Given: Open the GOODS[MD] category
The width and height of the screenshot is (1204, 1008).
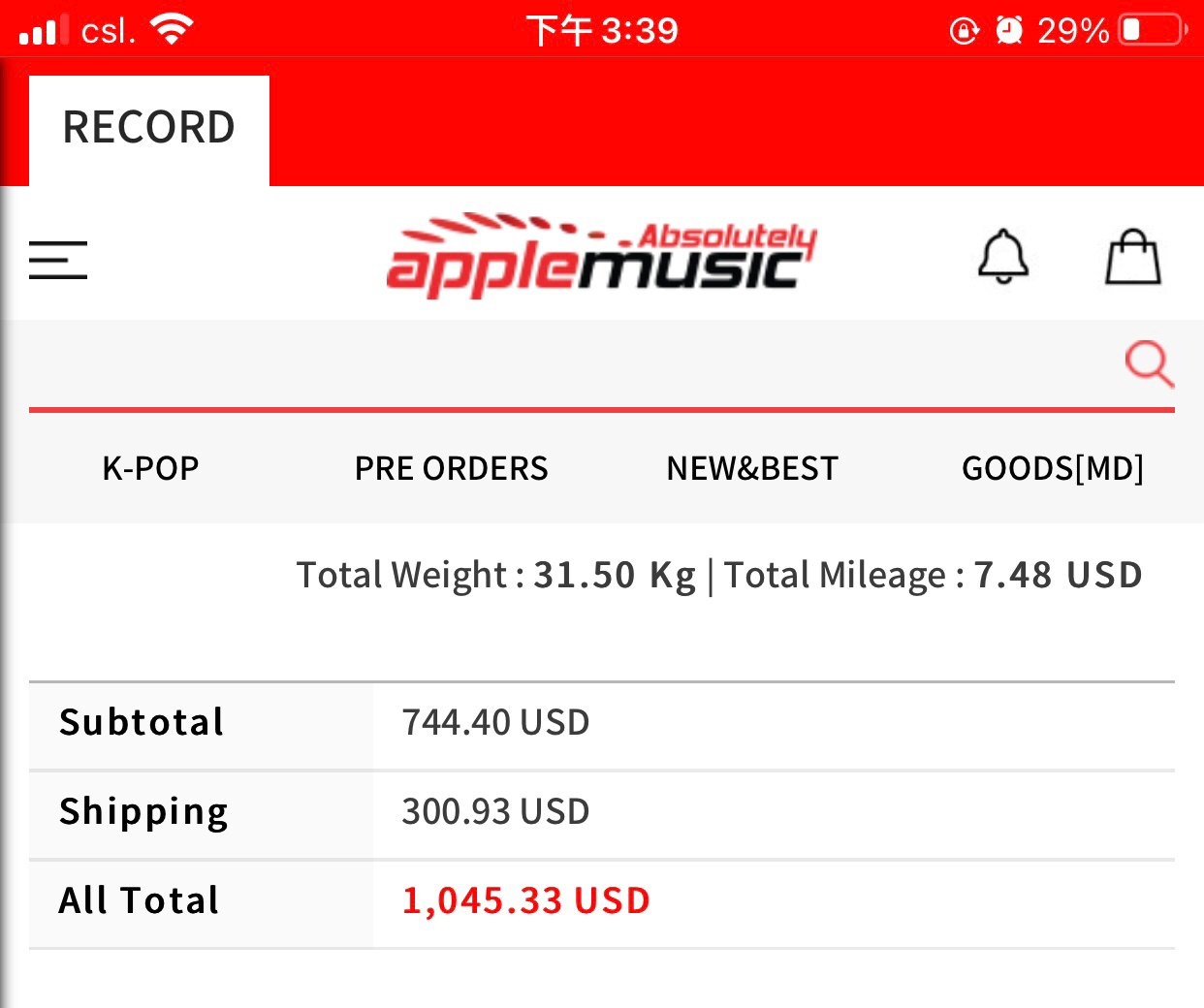Looking at the screenshot, I should click(1053, 468).
